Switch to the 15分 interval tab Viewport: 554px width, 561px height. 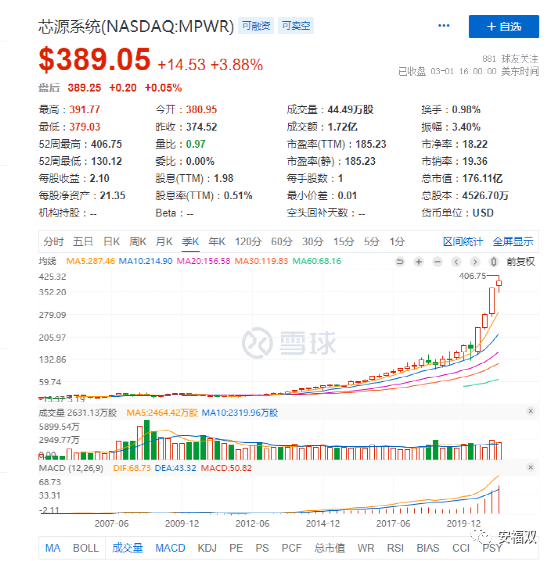(344, 242)
